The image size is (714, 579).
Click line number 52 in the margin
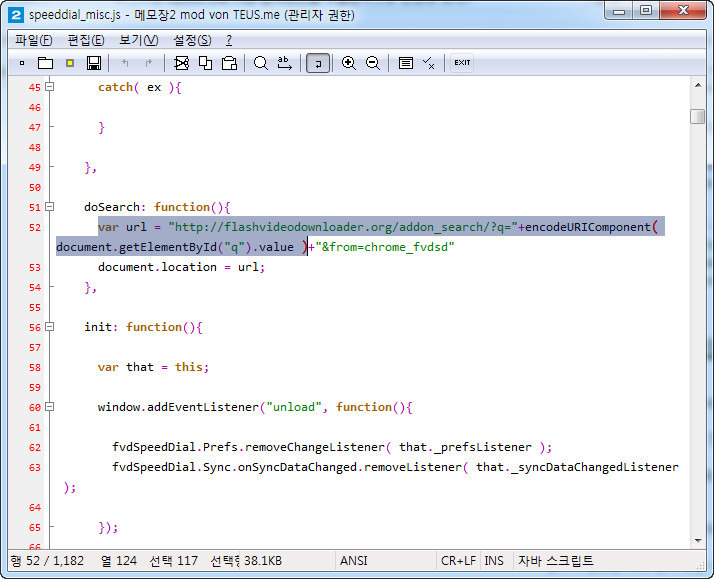[35, 227]
